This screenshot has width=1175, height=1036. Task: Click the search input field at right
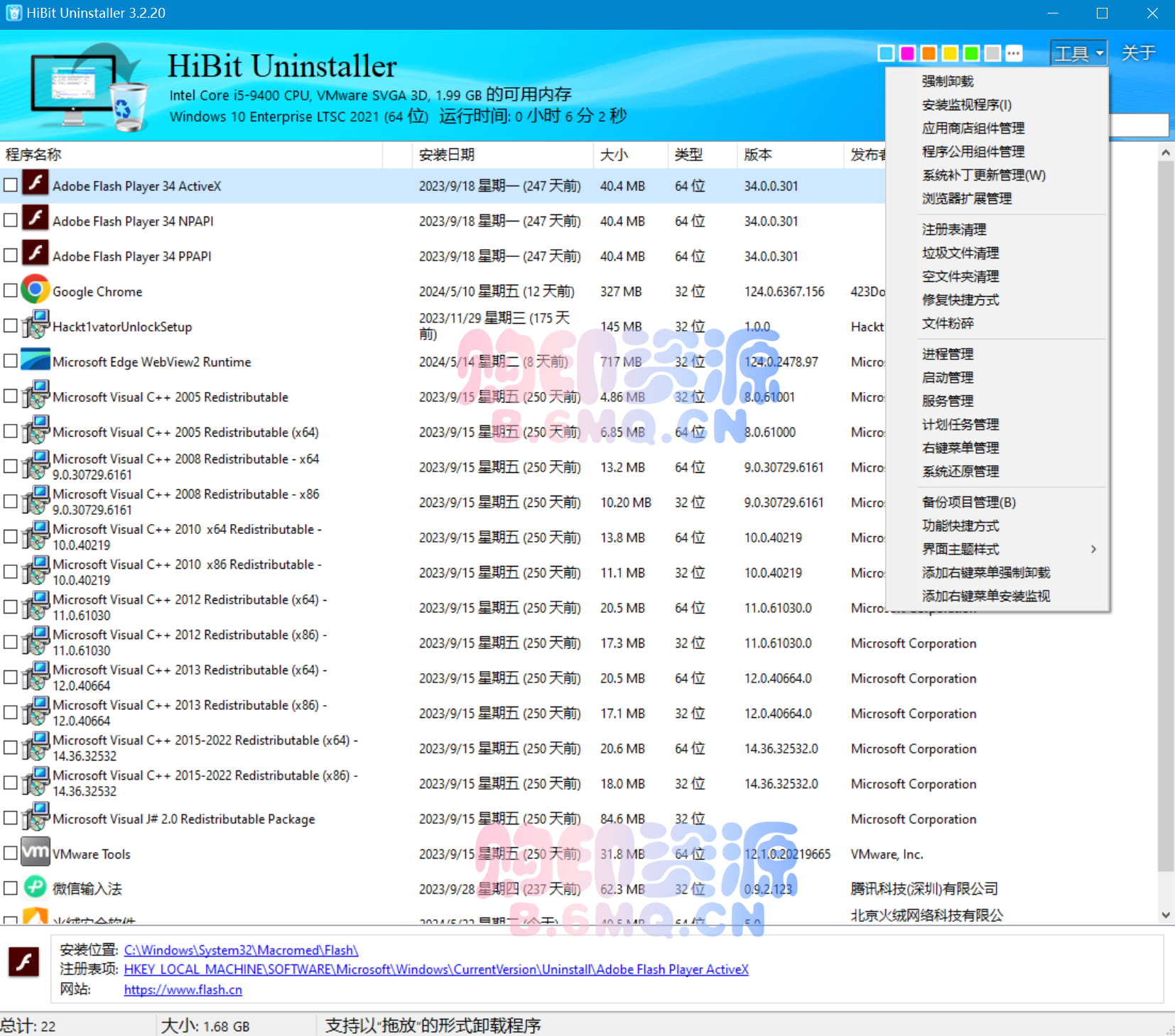point(1139,125)
